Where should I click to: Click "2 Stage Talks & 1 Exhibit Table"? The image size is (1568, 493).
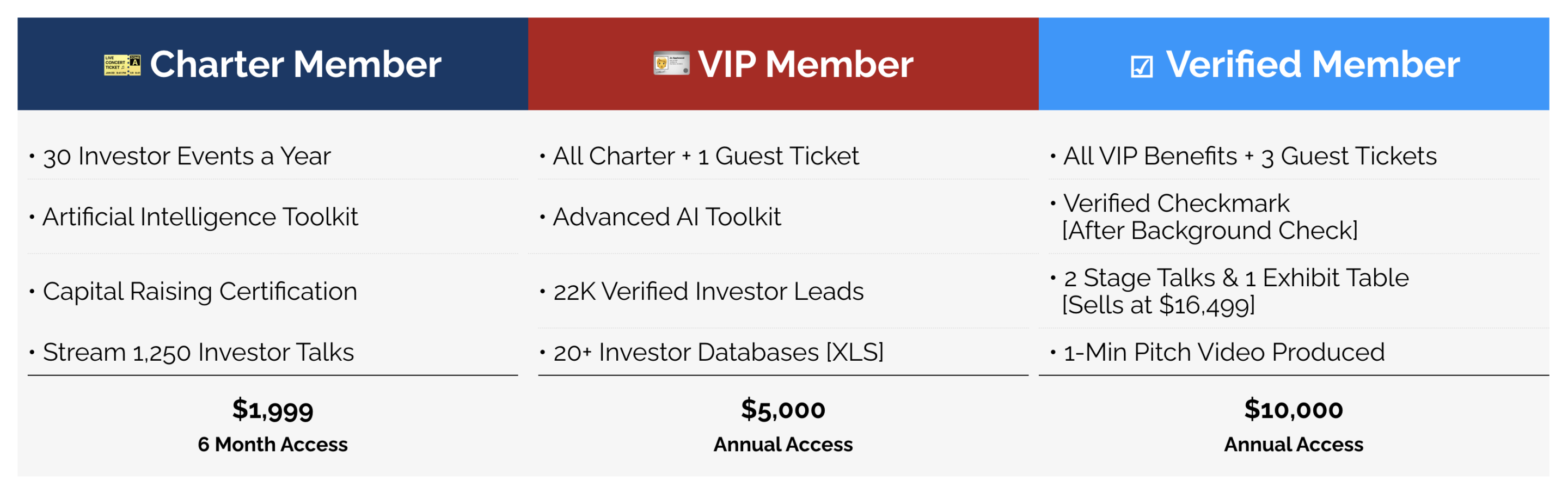pos(1236,278)
